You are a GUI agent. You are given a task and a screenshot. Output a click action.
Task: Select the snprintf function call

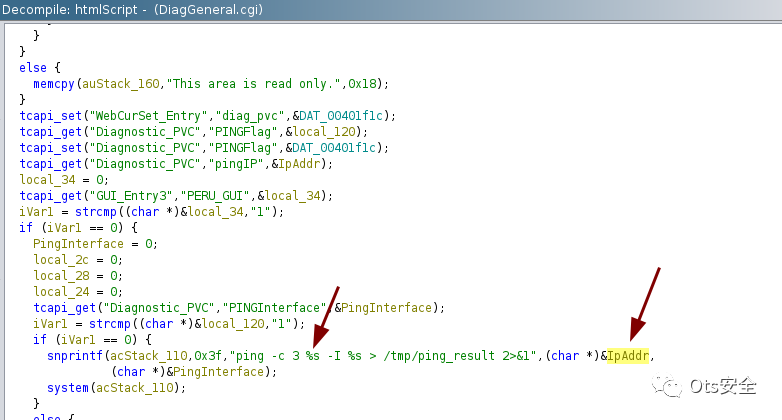(75, 356)
